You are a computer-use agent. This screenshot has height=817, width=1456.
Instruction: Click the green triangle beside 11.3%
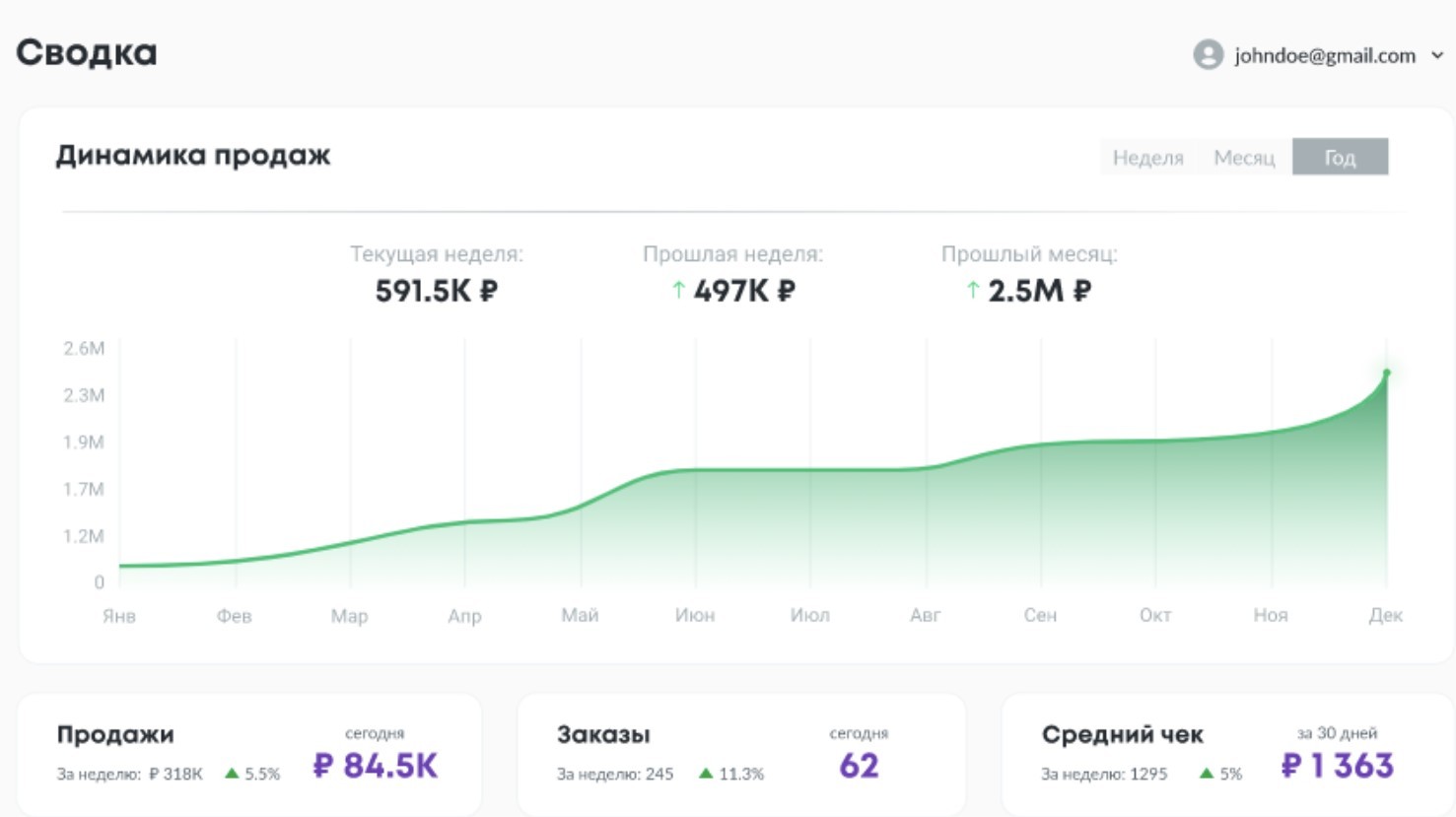click(706, 775)
